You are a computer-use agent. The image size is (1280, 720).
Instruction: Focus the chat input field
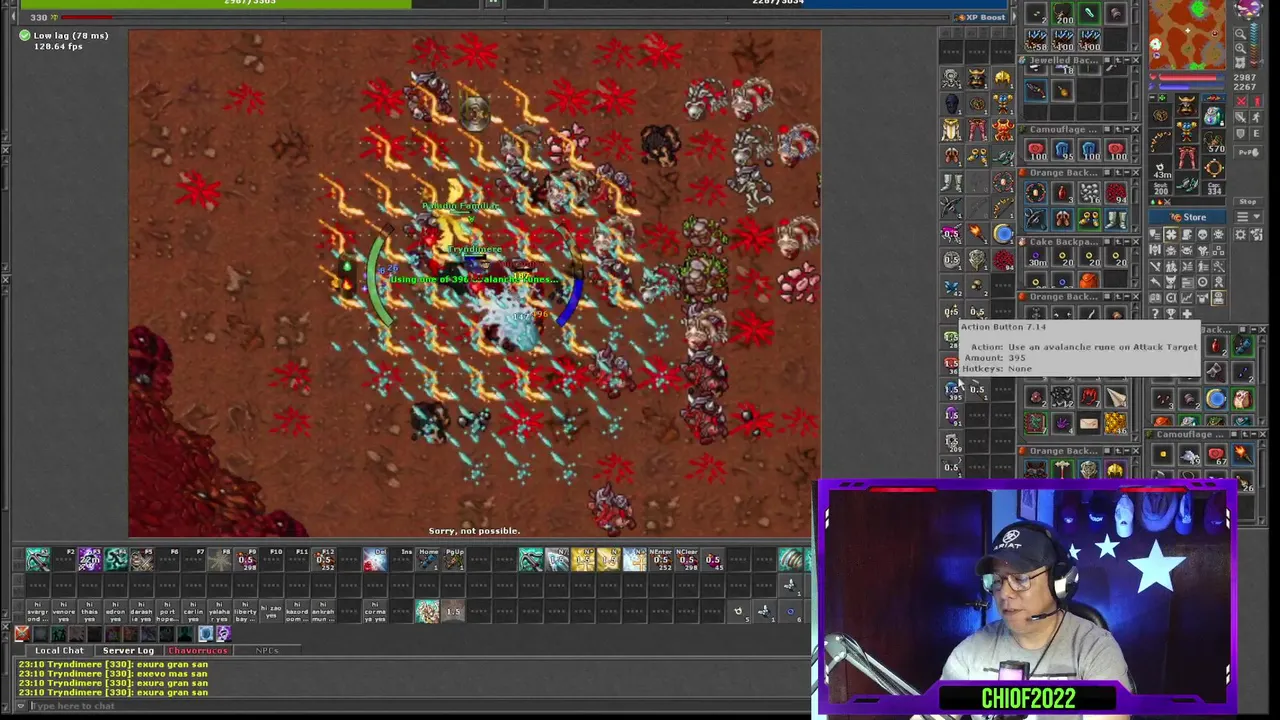coord(420,706)
